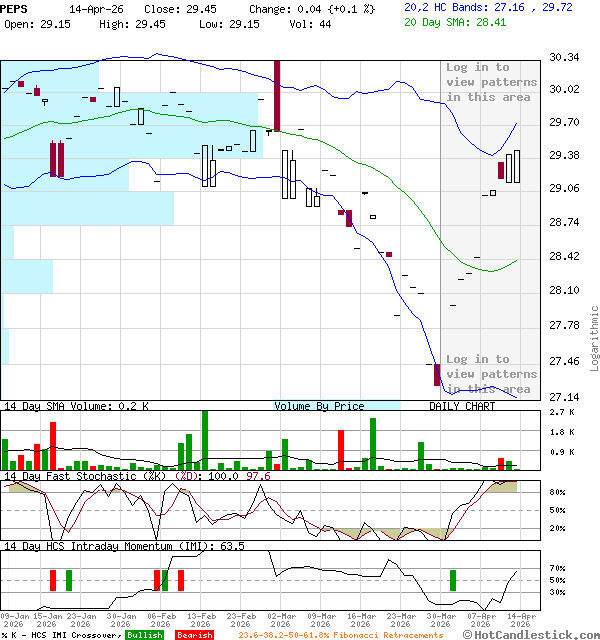Click the dark red candle at chart low near 27.46
This screenshot has width=600, height=640.
click(437, 374)
